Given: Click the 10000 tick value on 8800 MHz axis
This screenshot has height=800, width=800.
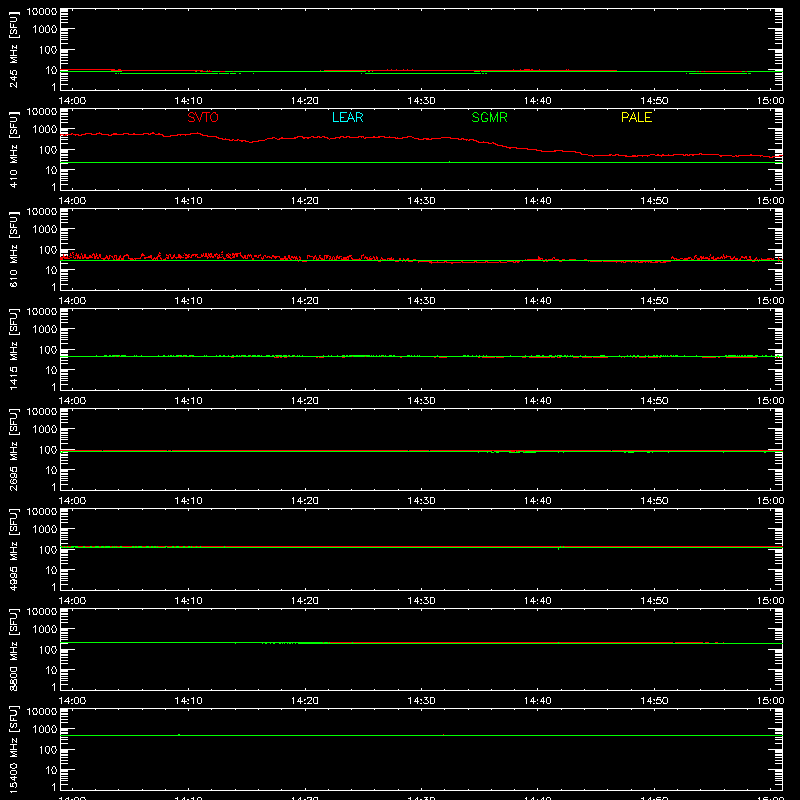Looking at the screenshot, I should click(x=42, y=612).
